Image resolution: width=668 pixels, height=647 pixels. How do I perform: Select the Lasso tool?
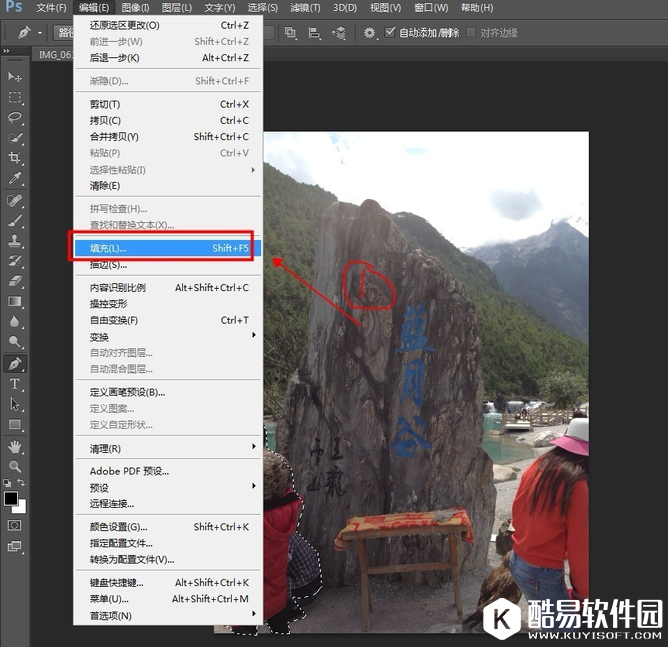(15, 117)
